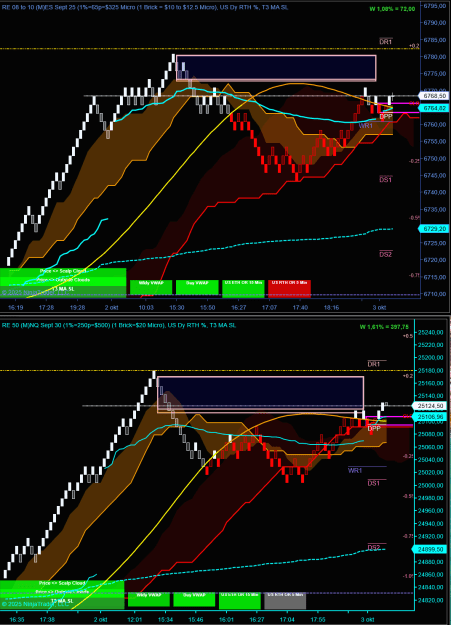Click the WR1 label on NQ chart
Image resolution: width=451 pixels, height=625 pixels.
click(354, 470)
